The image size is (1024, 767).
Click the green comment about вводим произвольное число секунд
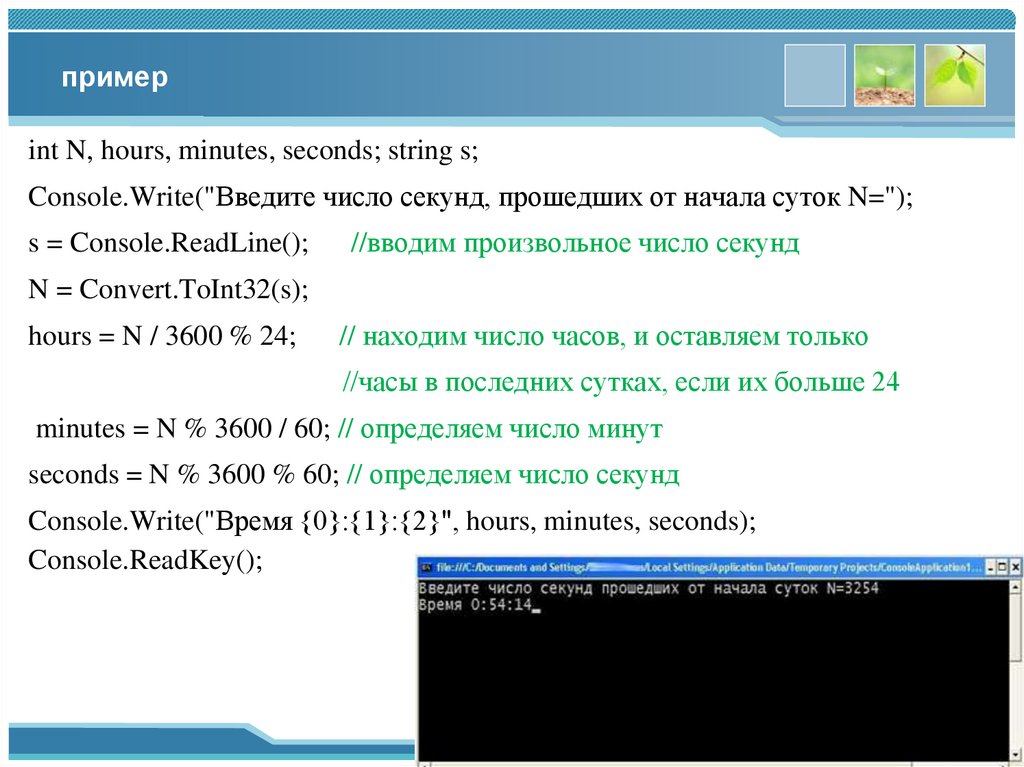[575, 242]
